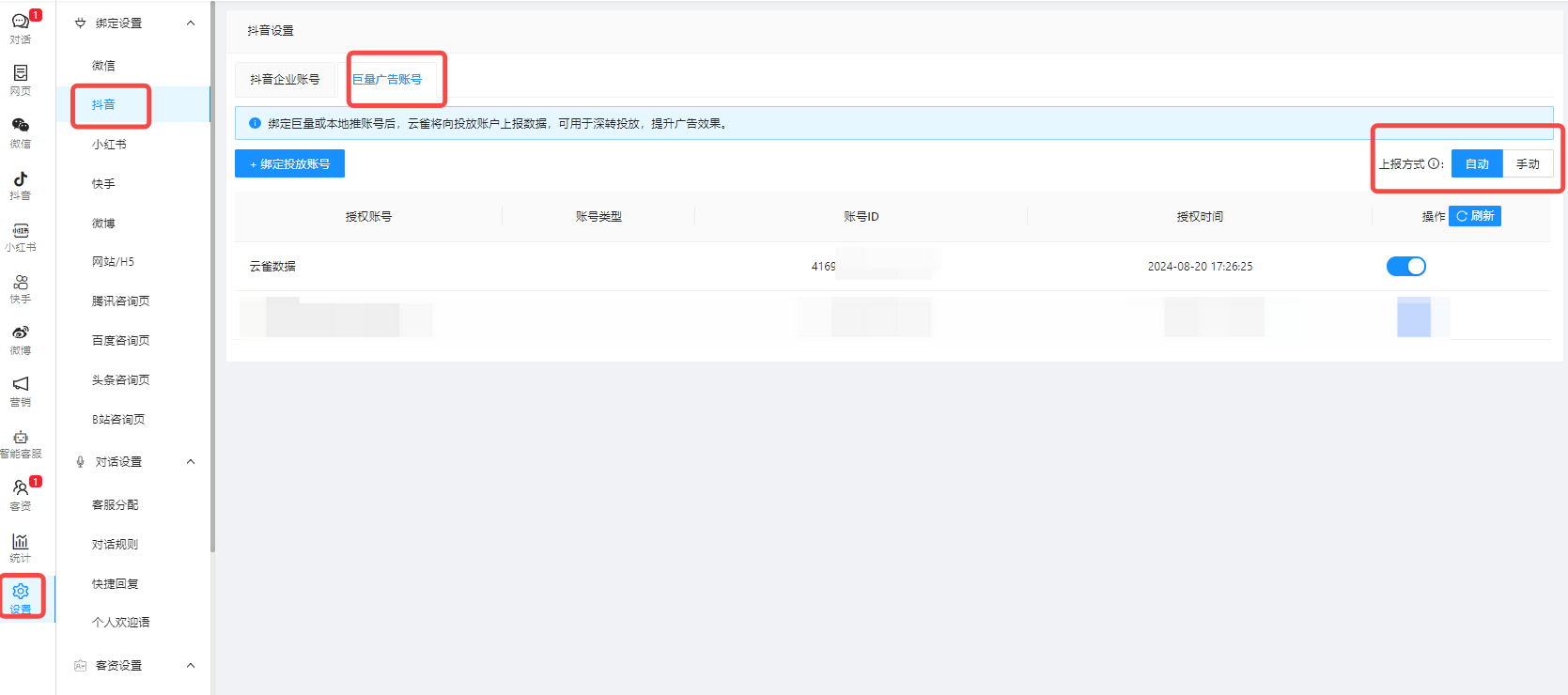Click the 绑定投放账号 button
Screen dimensions: 1568x695
(289, 164)
